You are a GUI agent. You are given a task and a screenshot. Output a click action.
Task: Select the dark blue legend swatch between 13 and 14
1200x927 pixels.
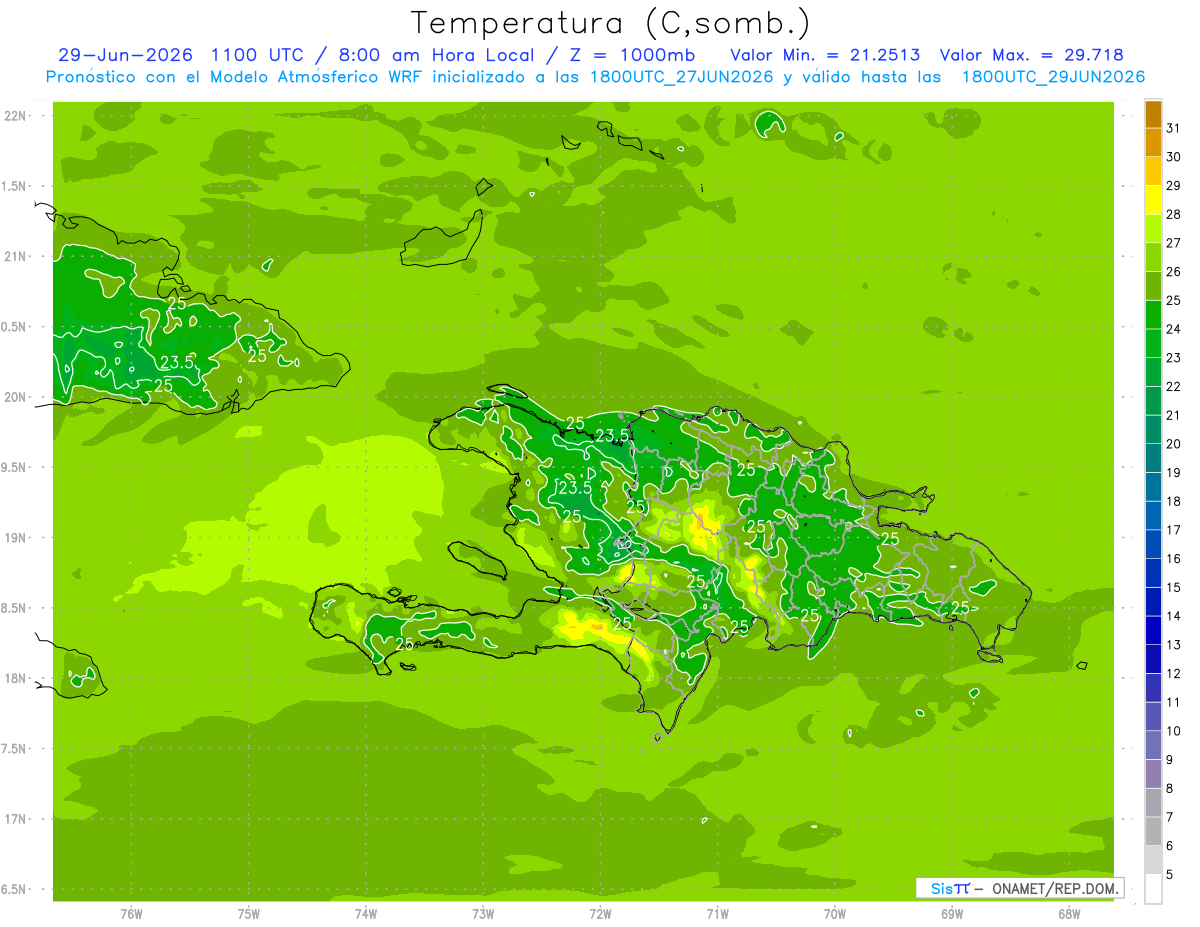pyautogui.click(x=1153, y=630)
